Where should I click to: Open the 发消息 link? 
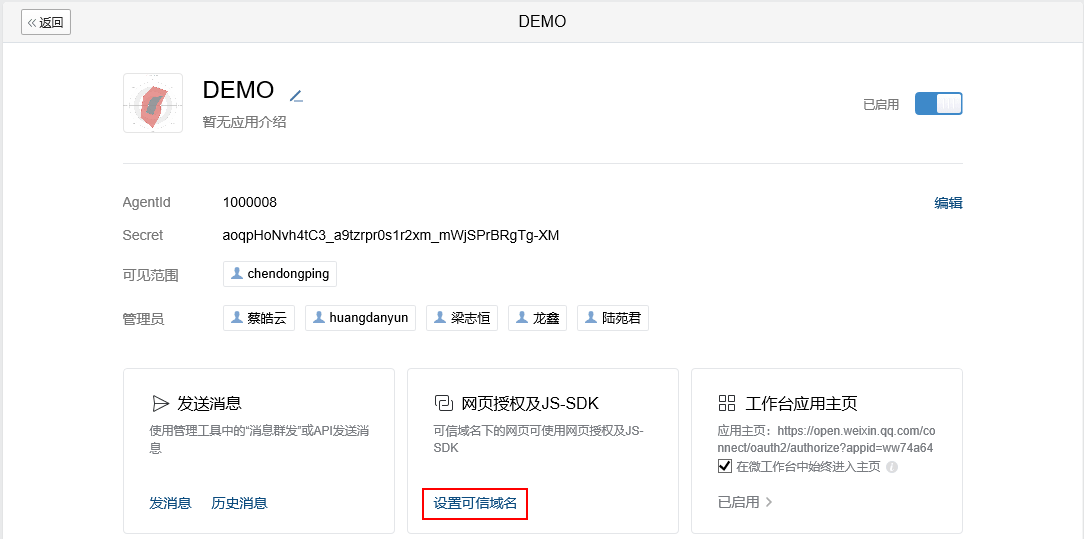(170, 503)
